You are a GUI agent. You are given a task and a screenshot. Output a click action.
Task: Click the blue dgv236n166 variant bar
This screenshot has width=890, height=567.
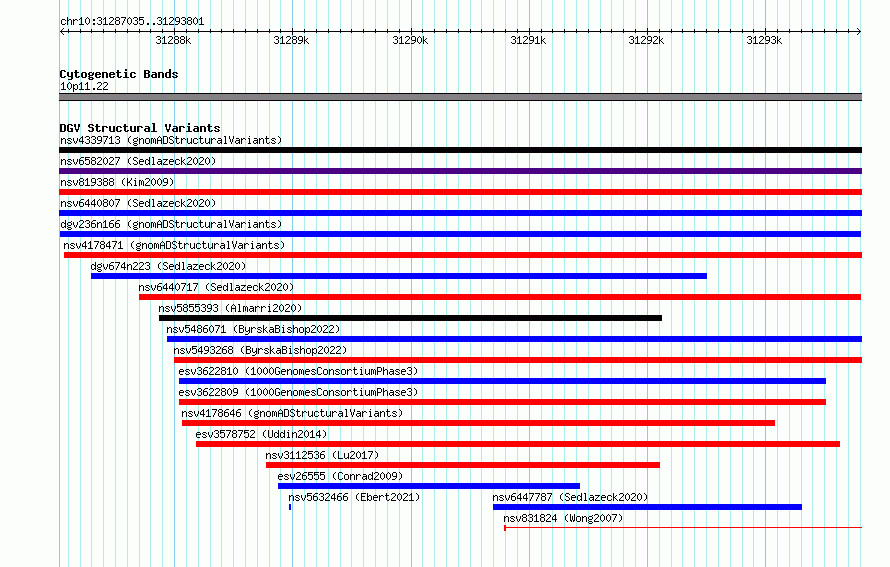coord(460,234)
